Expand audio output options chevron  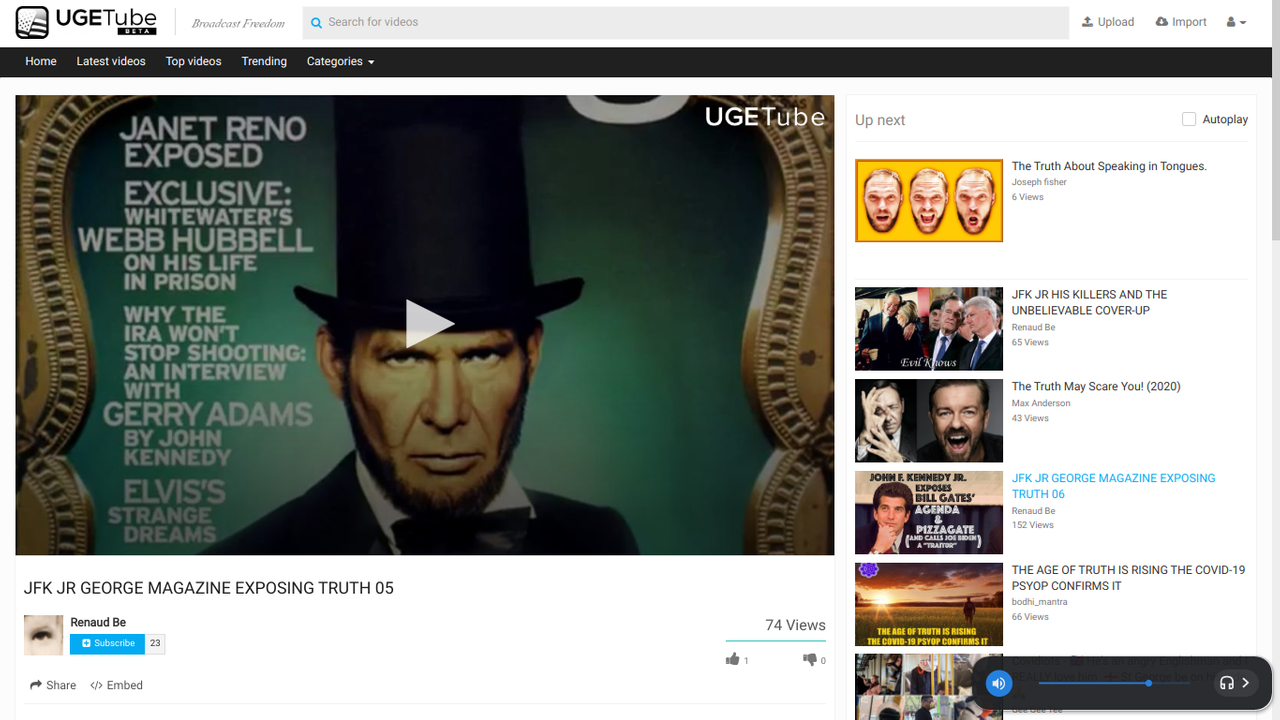point(1246,683)
